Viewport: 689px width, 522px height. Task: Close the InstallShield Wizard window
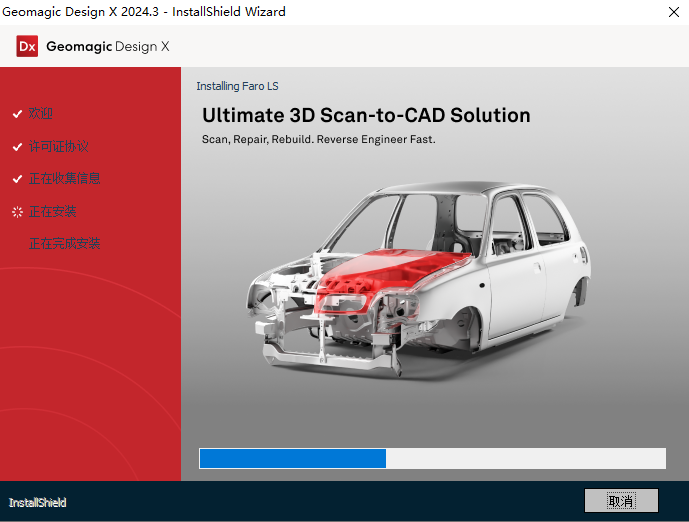(x=674, y=12)
